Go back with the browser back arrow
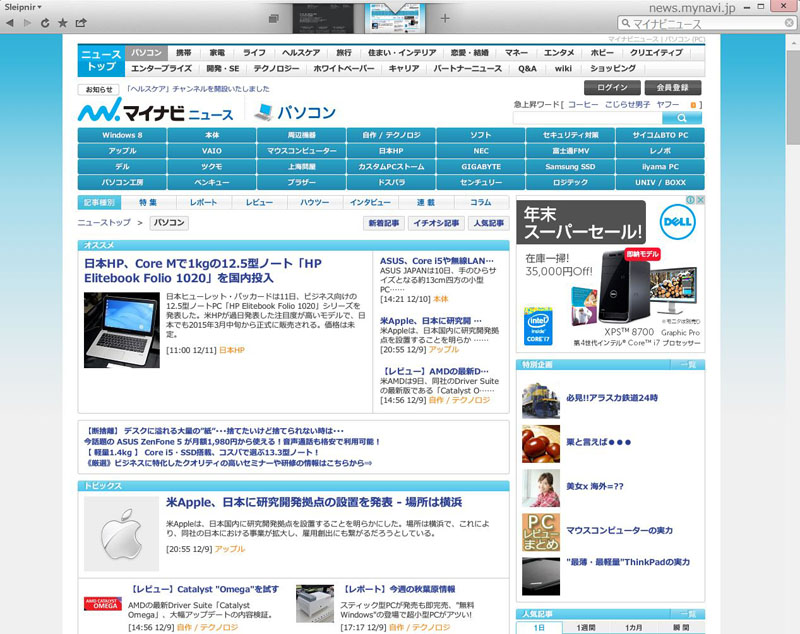This screenshot has width=800, height=634. (x=10, y=23)
